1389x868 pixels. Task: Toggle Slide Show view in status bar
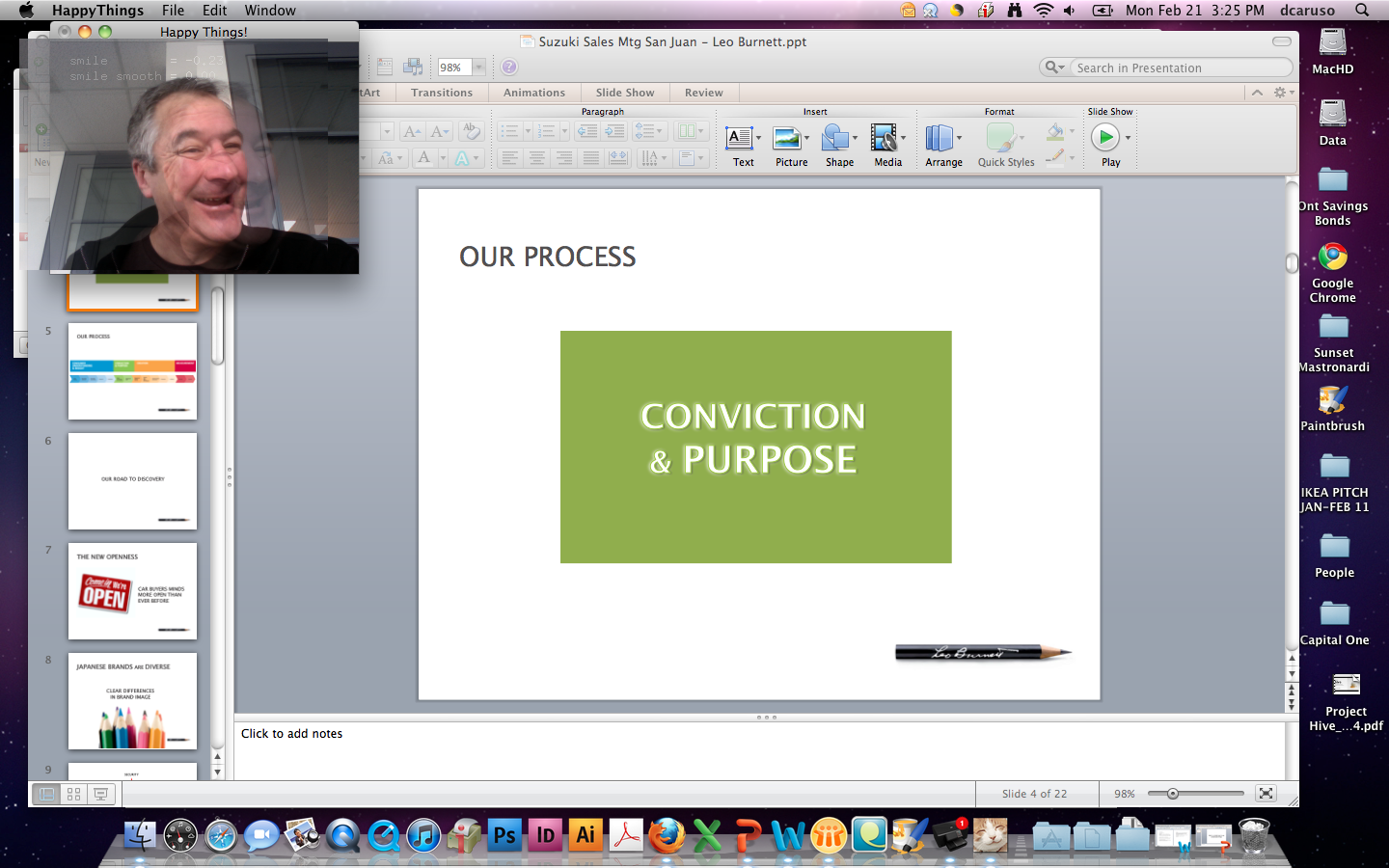[x=100, y=794]
